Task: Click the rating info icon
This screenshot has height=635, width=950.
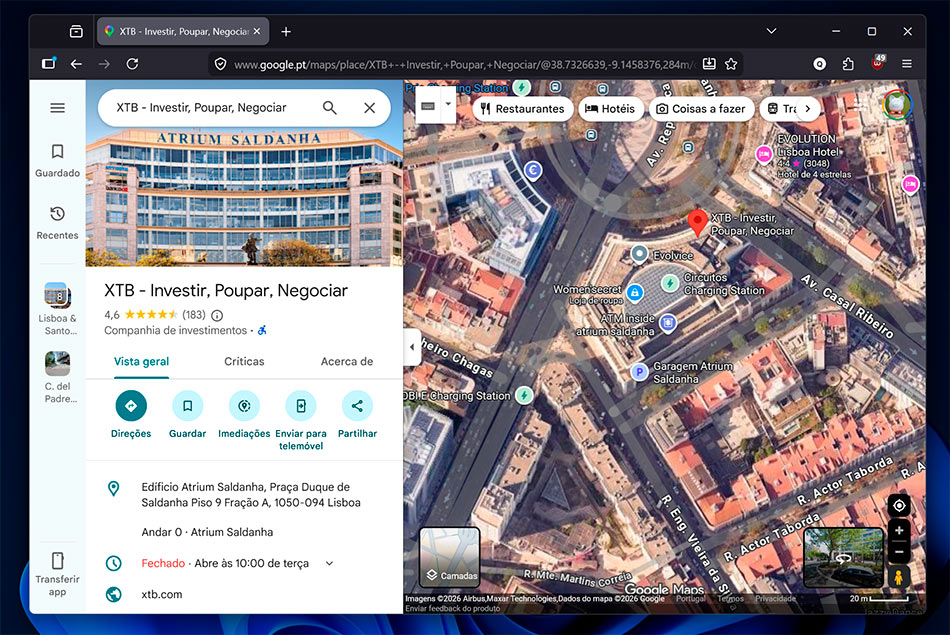Action: point(217,315)
